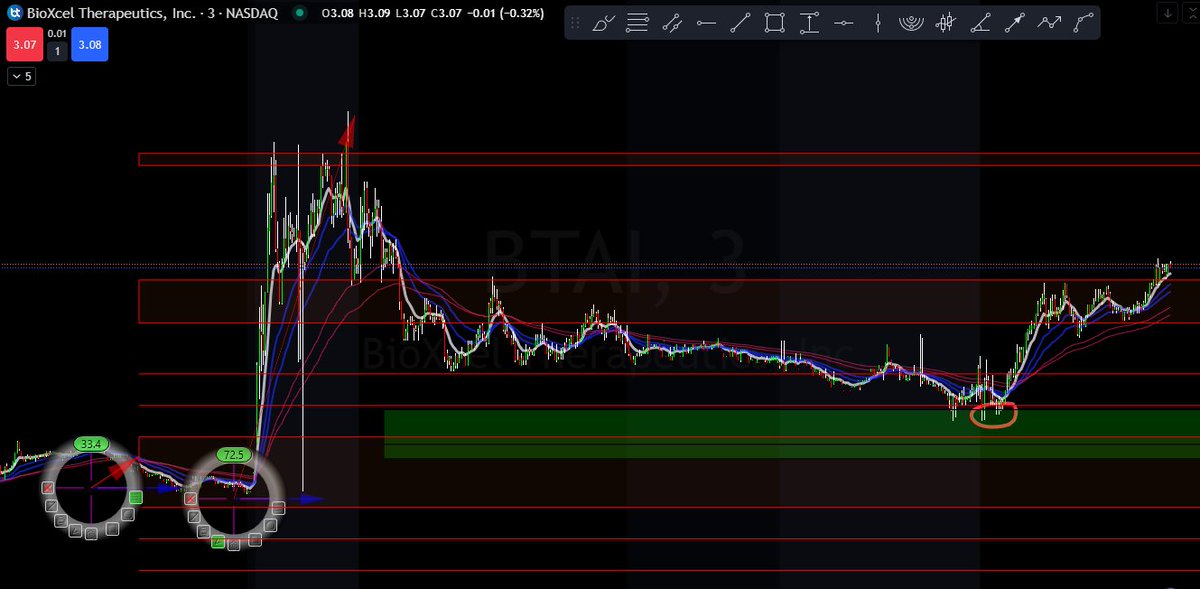
Task: Select the zigzag Path tool
Action: [1048, 23]
